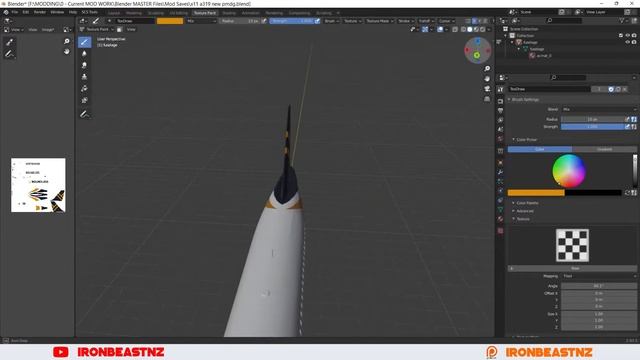The image size is (640, 360).
Task: Open the Material properties tab
Action: [x=500, y=219]
